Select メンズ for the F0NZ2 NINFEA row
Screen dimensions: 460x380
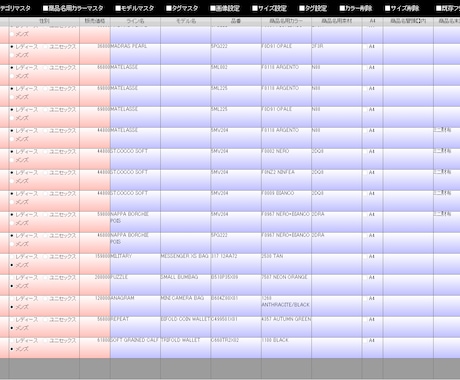(12, 181)
